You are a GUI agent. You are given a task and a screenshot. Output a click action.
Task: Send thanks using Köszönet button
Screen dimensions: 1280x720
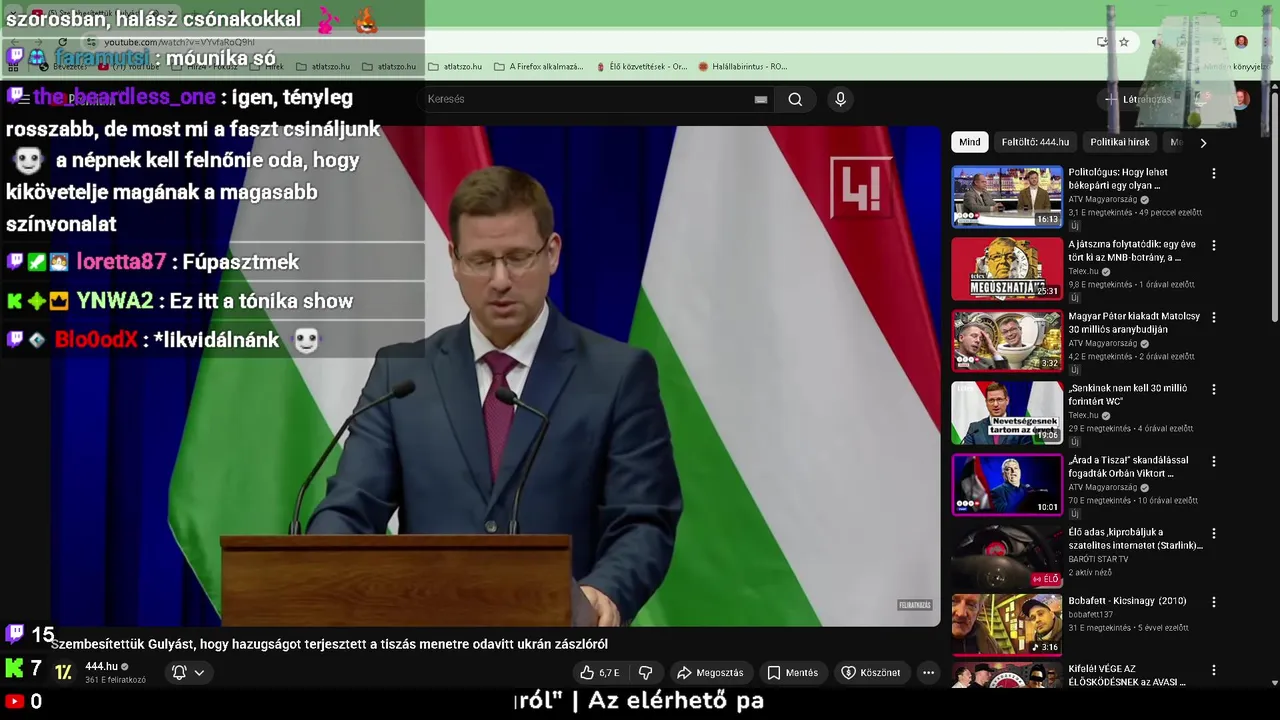click(871, 673)
